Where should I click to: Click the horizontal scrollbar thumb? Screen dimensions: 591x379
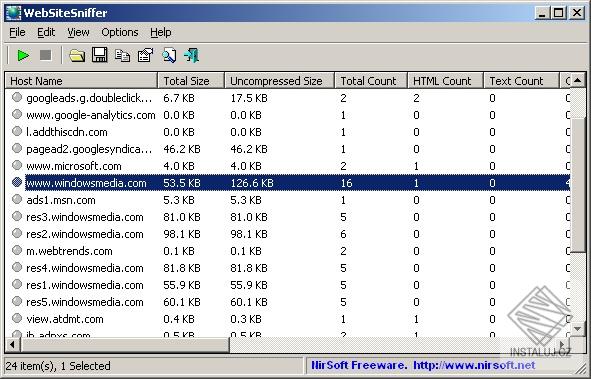(x=124, y=344)
